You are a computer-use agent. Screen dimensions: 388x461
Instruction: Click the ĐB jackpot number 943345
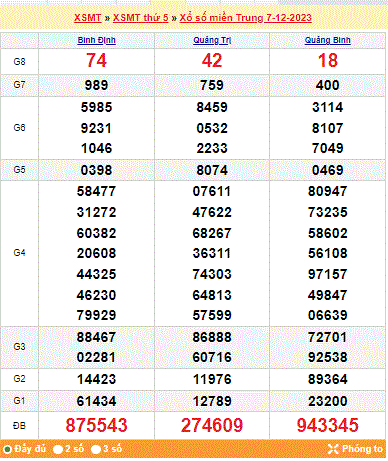[328, 426]
